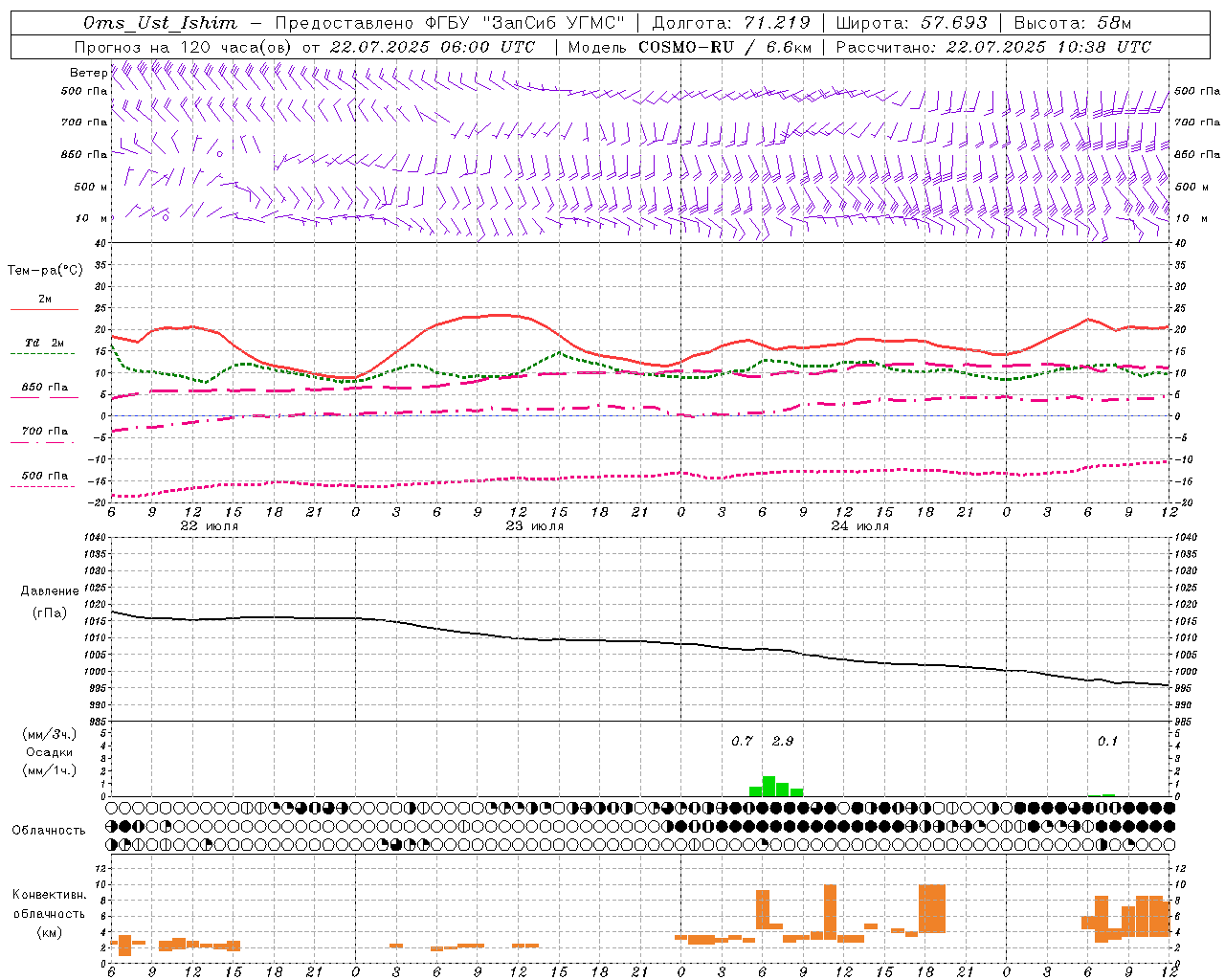Click the 2.9 precipitation total
This screenshot has height=980, width=1225.
coord(782,741)
